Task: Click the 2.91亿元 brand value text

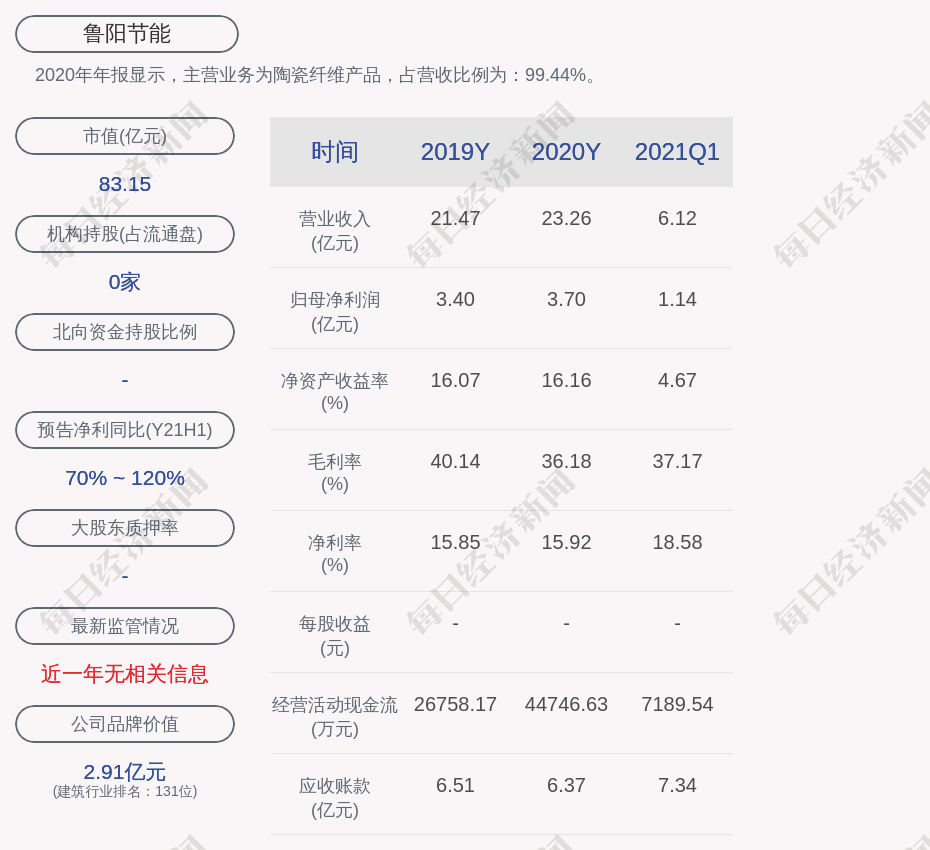Action: tap(125, 772)
